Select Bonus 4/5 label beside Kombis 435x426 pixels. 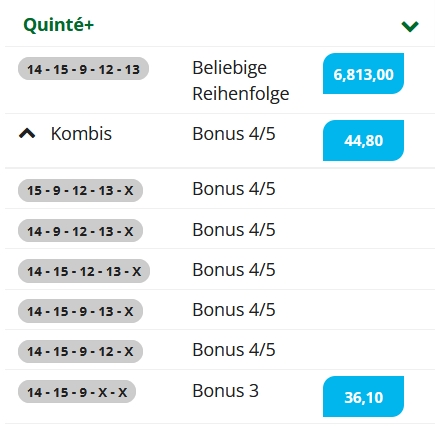(x=234, y=134)
